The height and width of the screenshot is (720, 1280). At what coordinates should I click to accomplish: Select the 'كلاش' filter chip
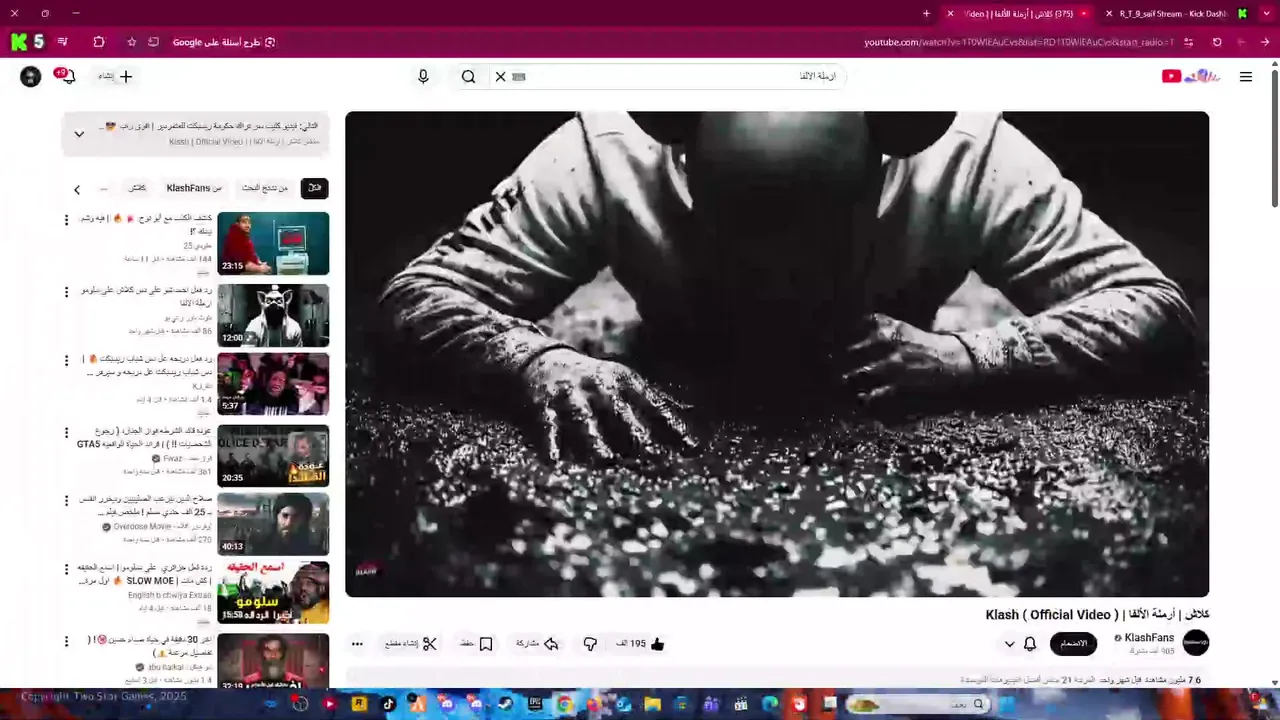(x=137, y=188)
